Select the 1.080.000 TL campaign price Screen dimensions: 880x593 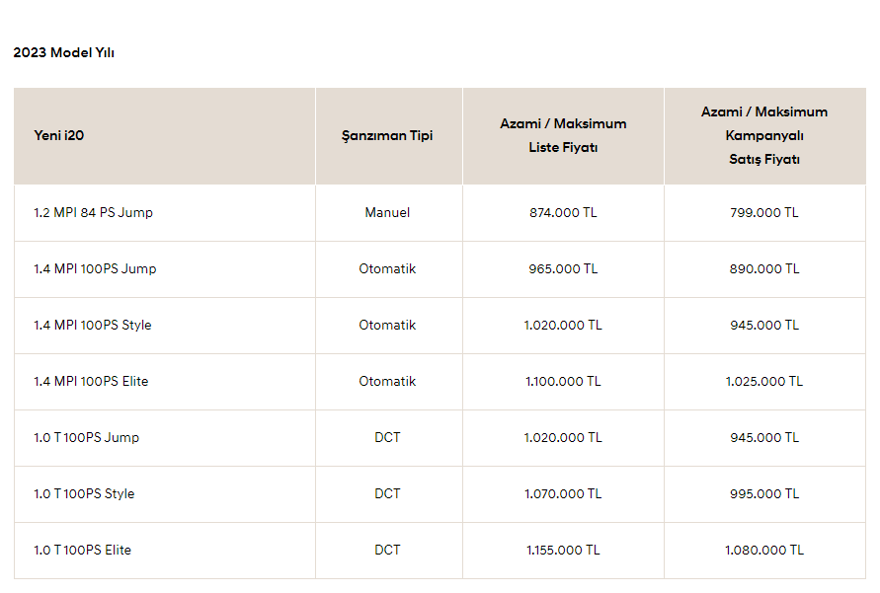(764, 550)
